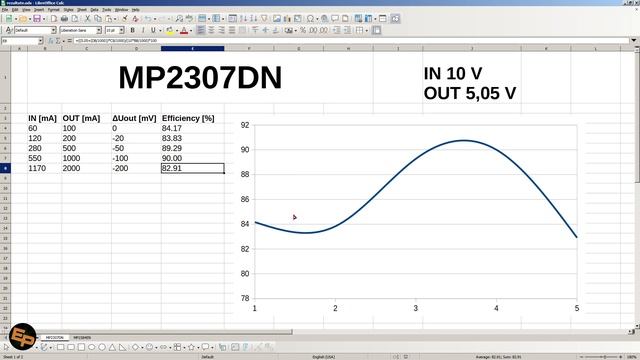This screenshot has width=640, height=360.
Task: Click the Insert Chart icon
Action: (287, 19)
